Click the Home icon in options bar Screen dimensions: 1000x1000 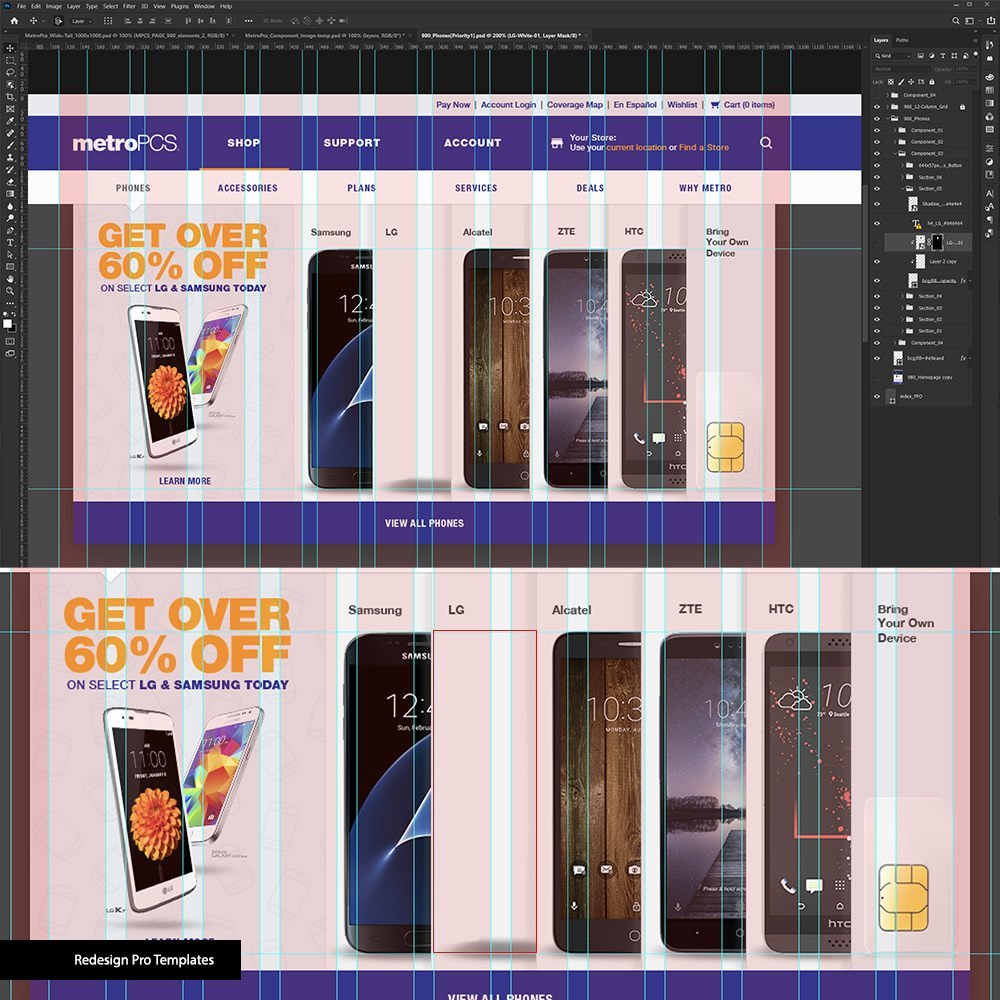click(14, 20)
